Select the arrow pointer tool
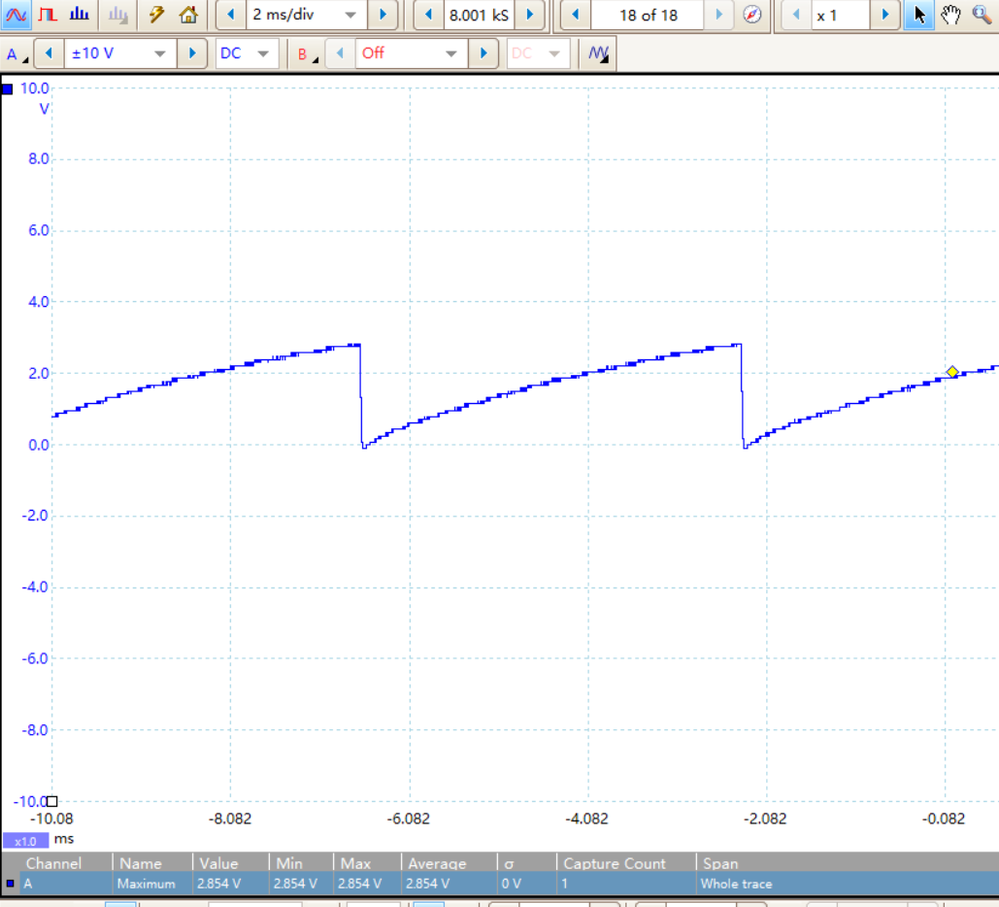The height and width of the screenshot is (907, 999). [x=919, y=15]
